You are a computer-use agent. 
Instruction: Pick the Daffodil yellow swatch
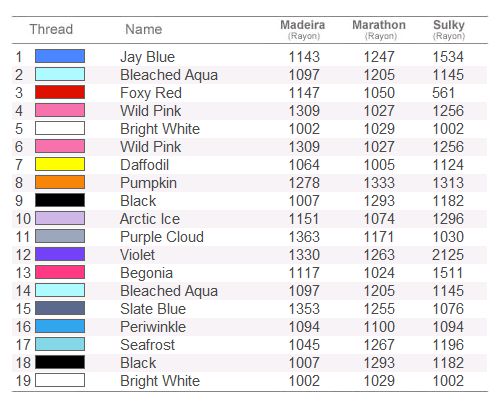[60, 164]
